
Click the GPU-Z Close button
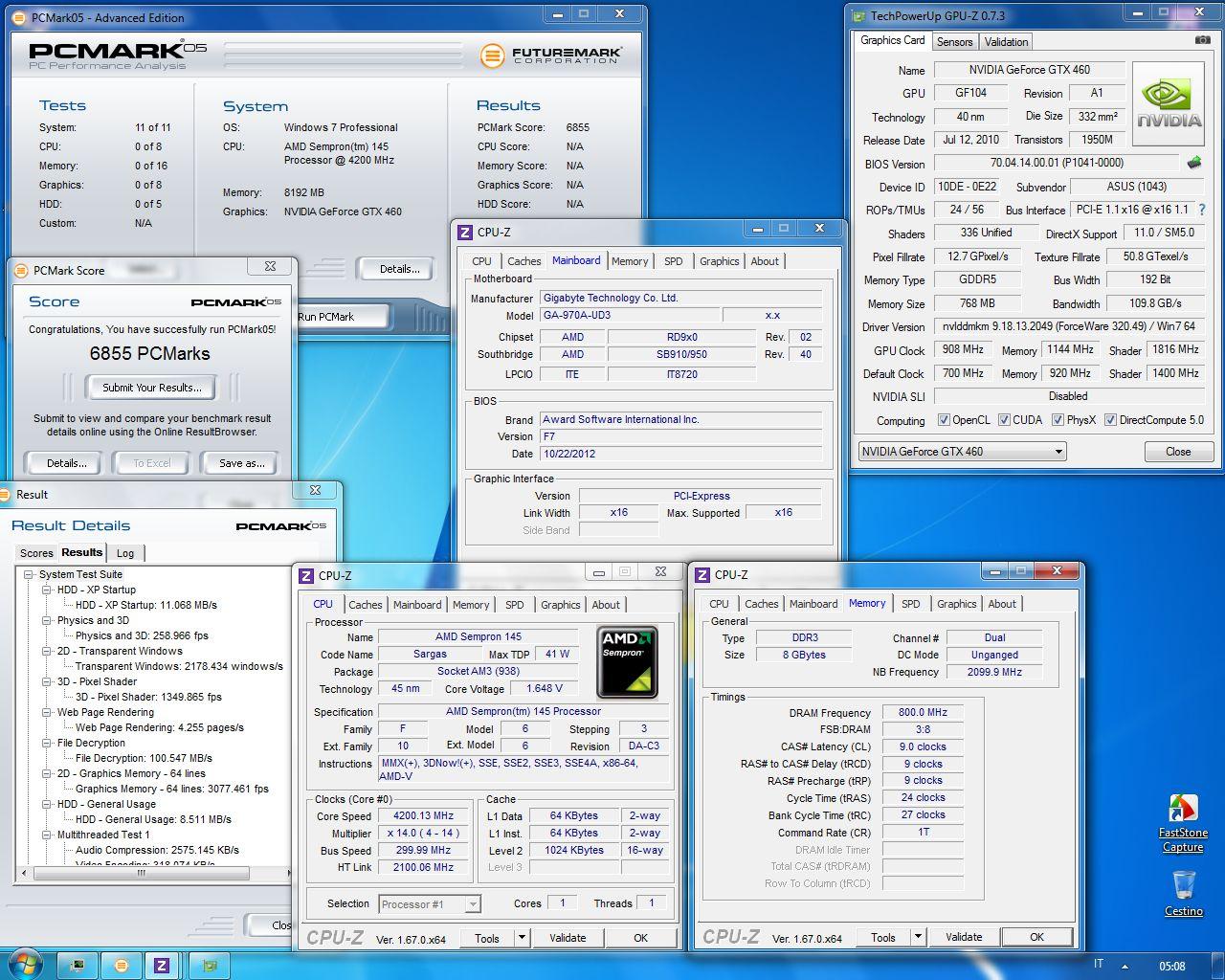click(x=1178, y=452)
